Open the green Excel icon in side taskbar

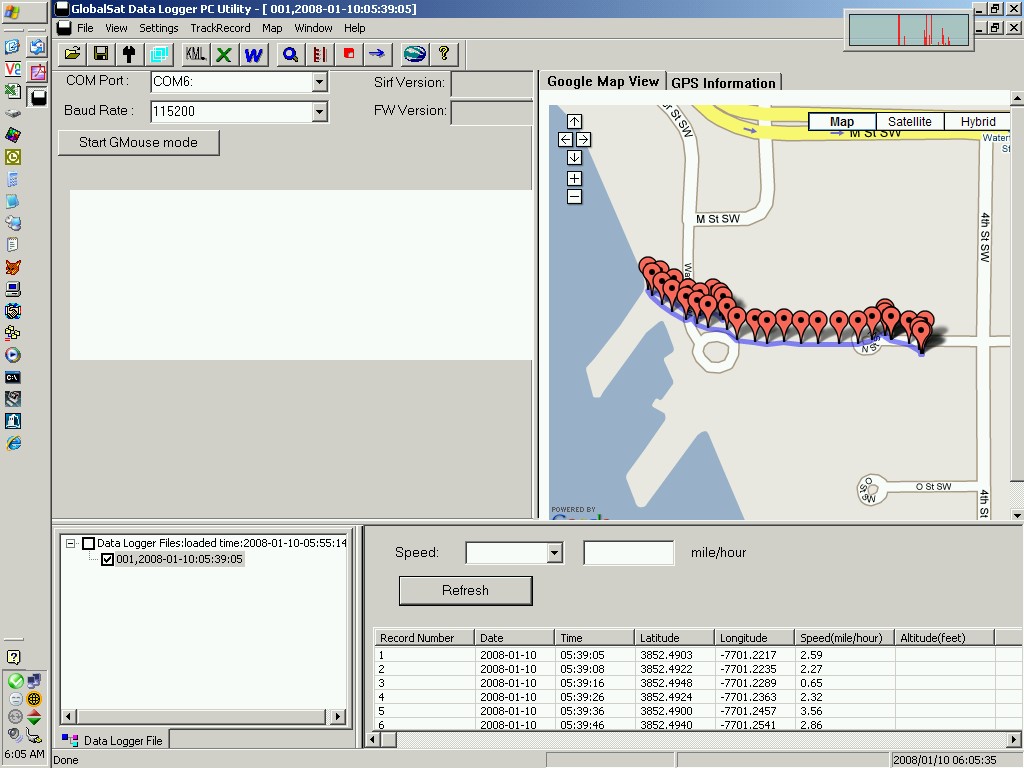click(13, 91)
